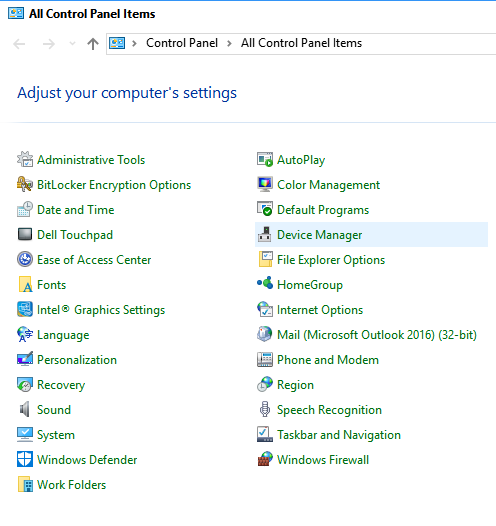
Task: Click the Sound speaker icon
Action: (25, 409)
